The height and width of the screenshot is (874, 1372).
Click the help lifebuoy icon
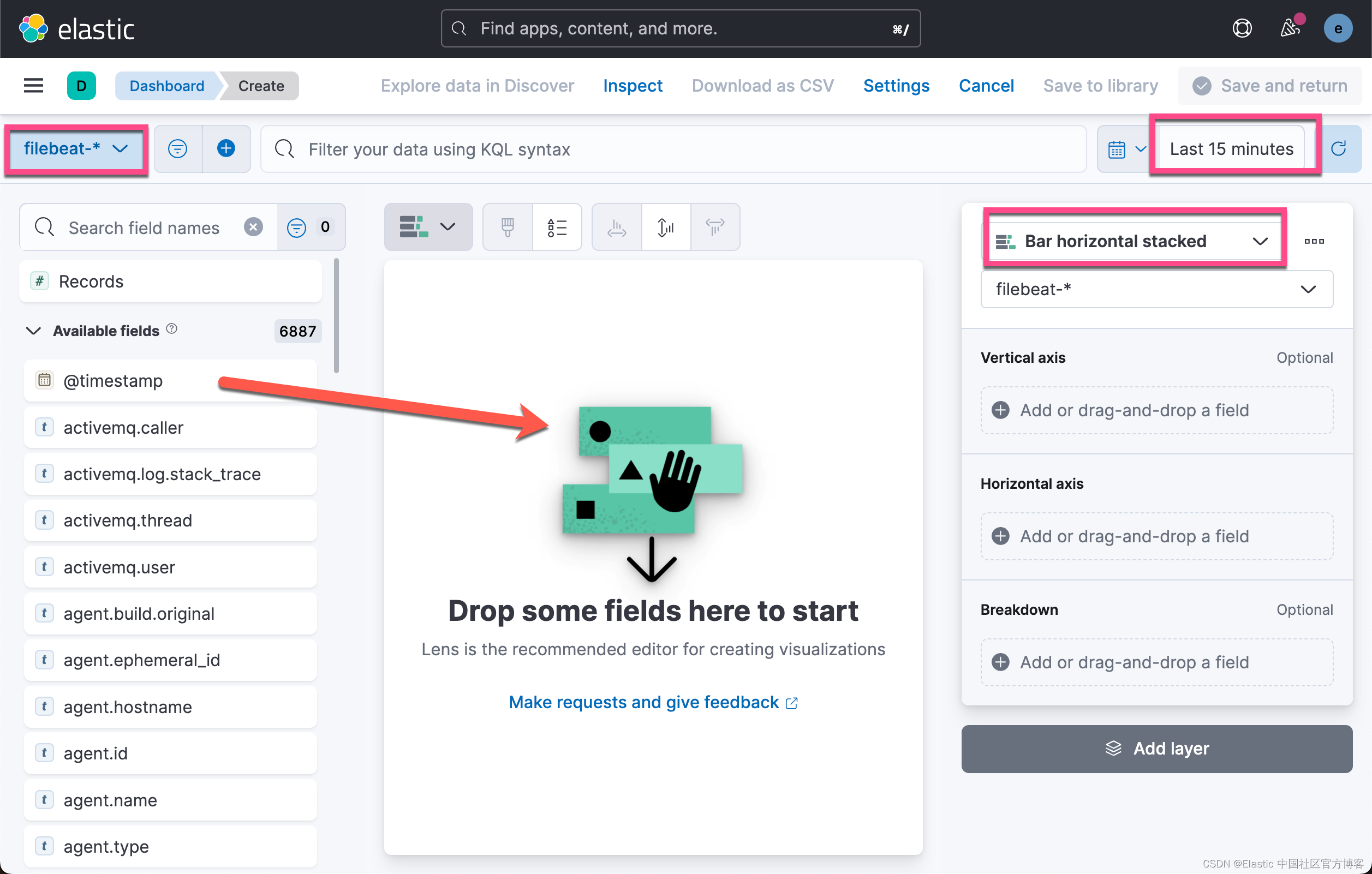point(1242,28)
